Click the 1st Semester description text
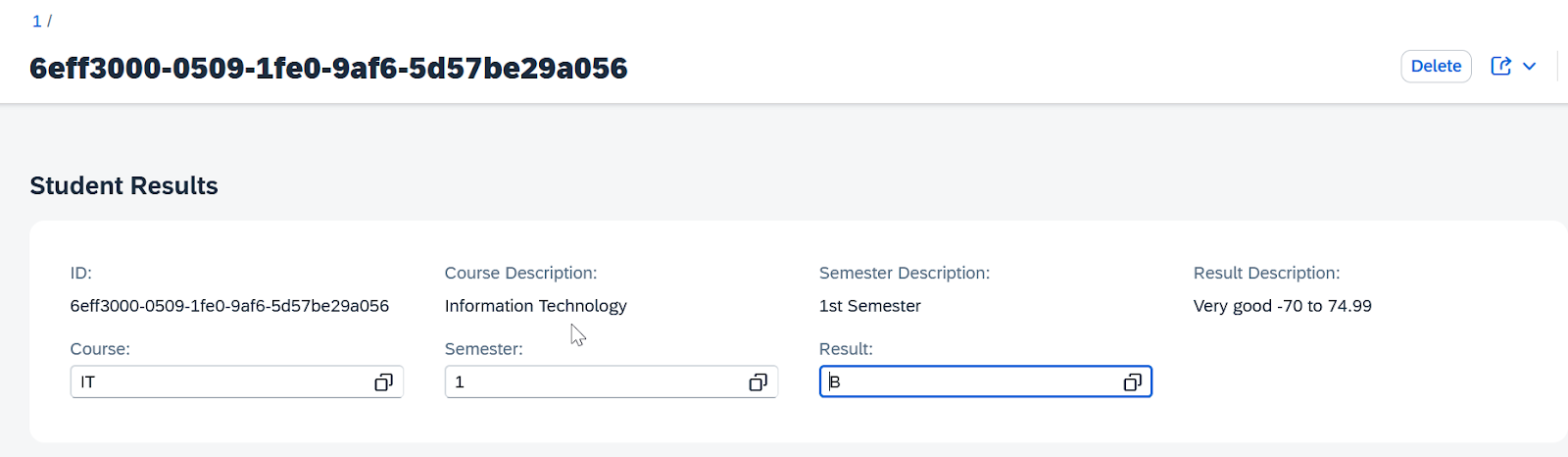1568x457 pixels. [870, 306]
